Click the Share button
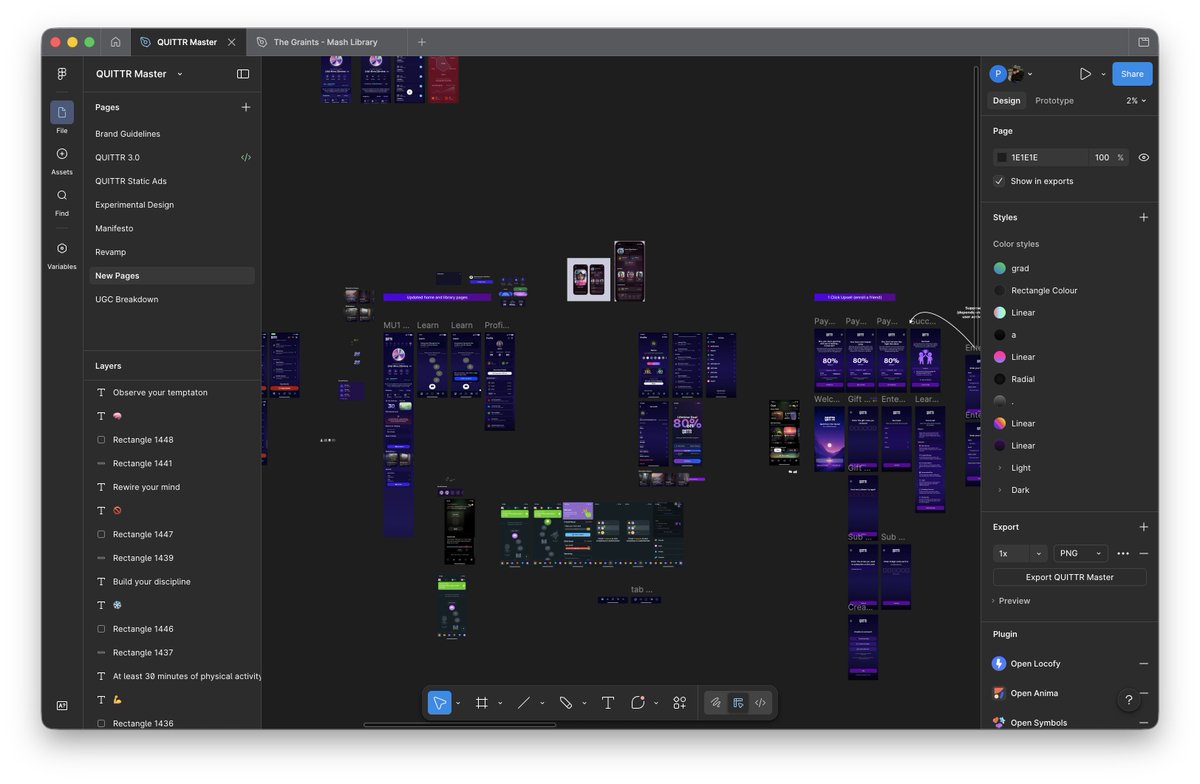Viewport: 1200px width, 784px height. (x=1132, y=74)
